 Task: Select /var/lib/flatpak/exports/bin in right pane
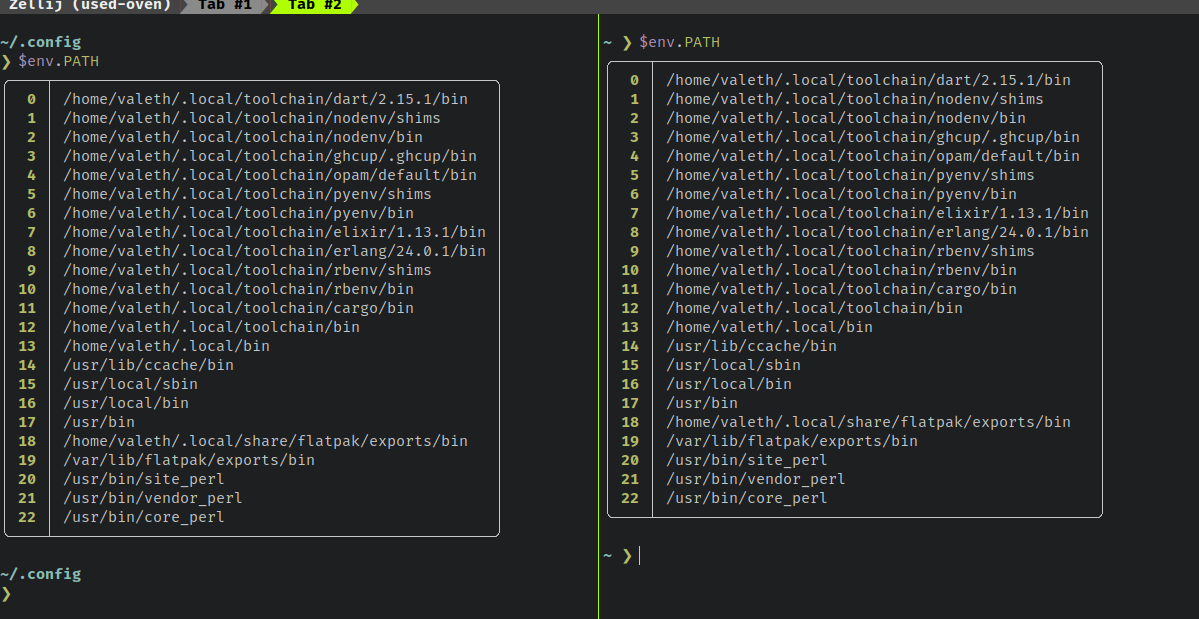pos(791,441)
